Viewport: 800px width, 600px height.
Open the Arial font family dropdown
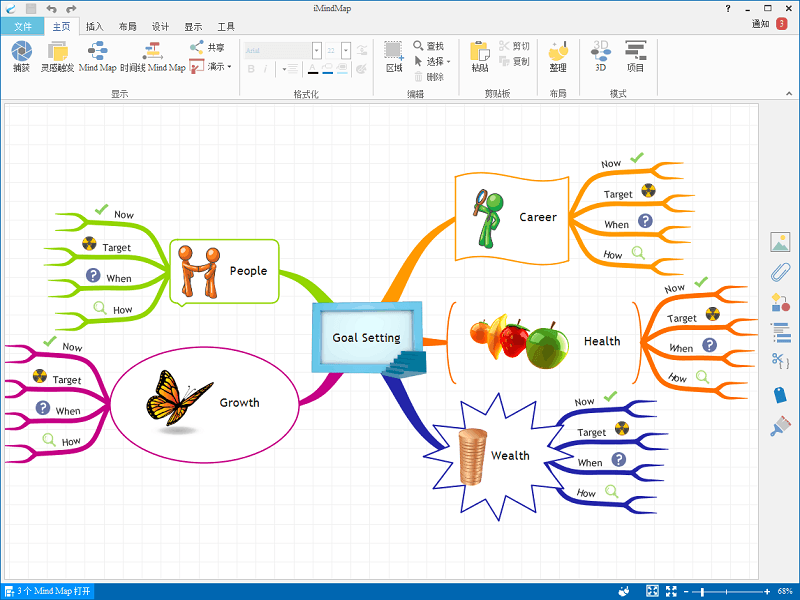click(316, 51)
